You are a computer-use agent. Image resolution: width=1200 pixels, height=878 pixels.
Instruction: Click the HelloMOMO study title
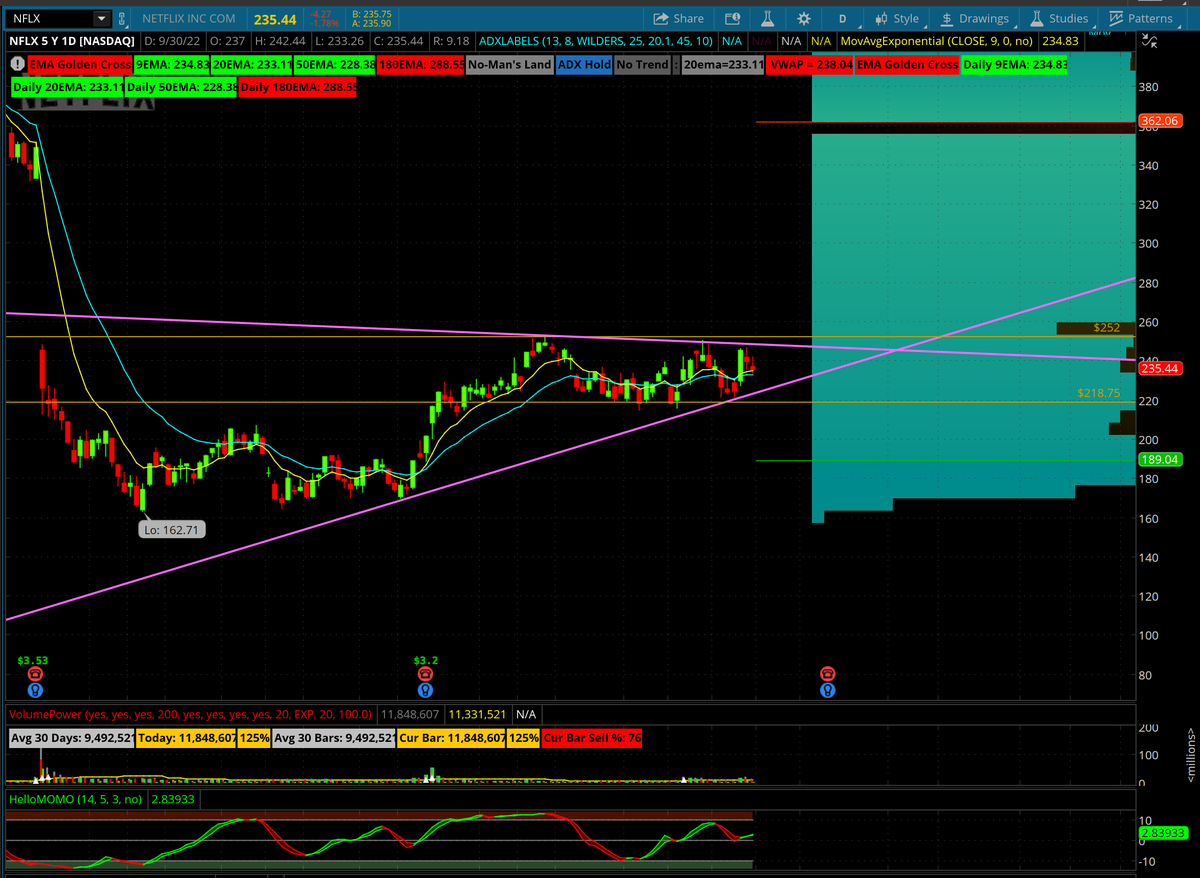tap(74, 799)
